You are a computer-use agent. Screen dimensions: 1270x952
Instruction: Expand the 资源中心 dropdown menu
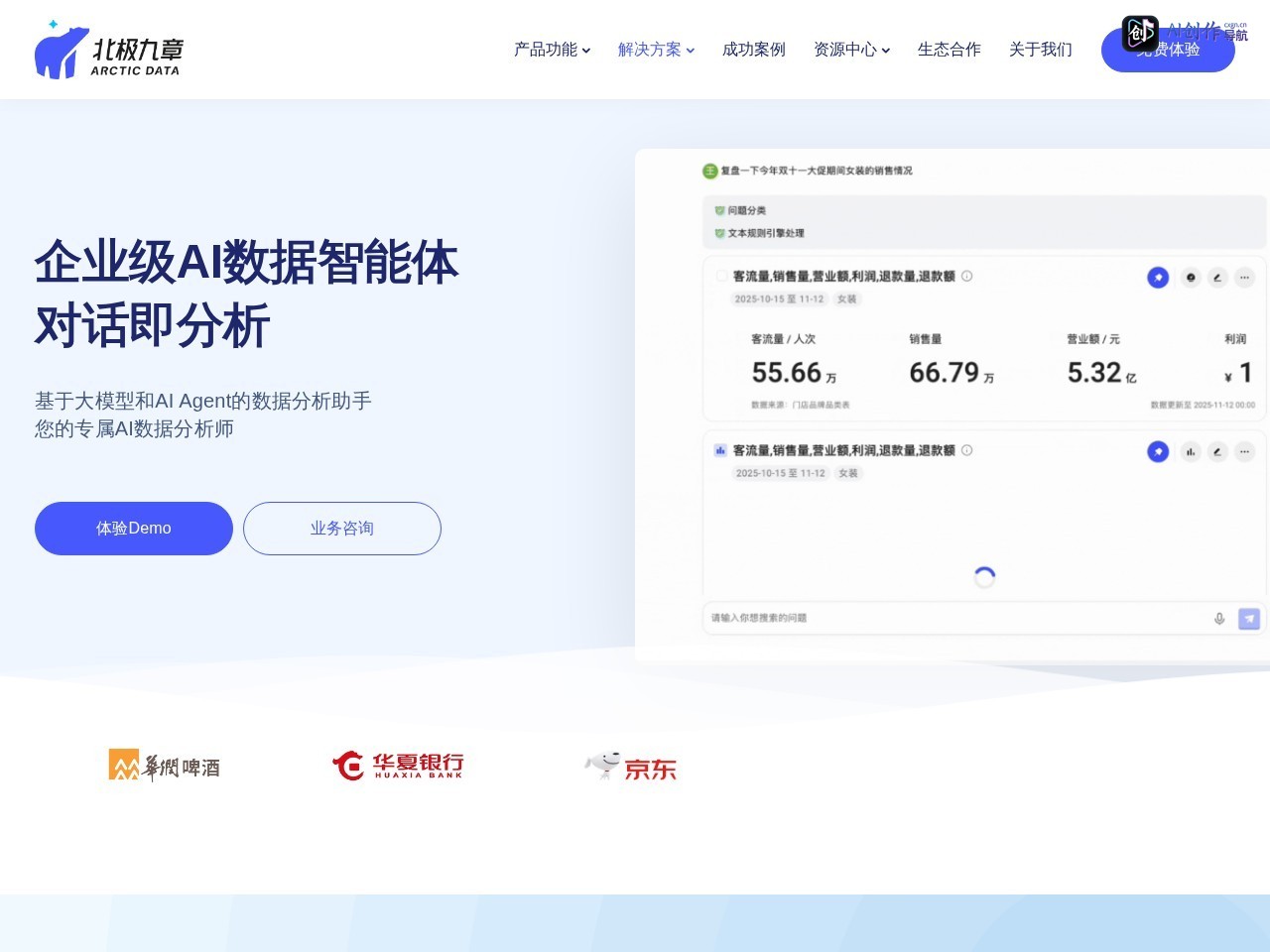pos(852,50)
